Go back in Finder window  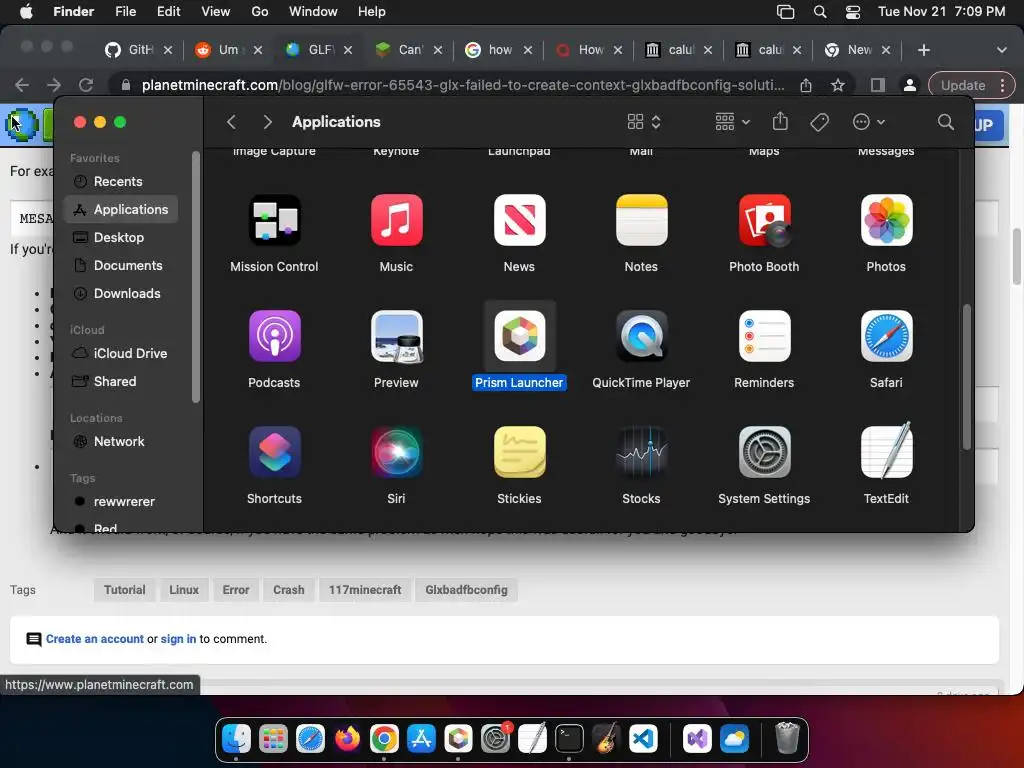[x=231, y=122]
